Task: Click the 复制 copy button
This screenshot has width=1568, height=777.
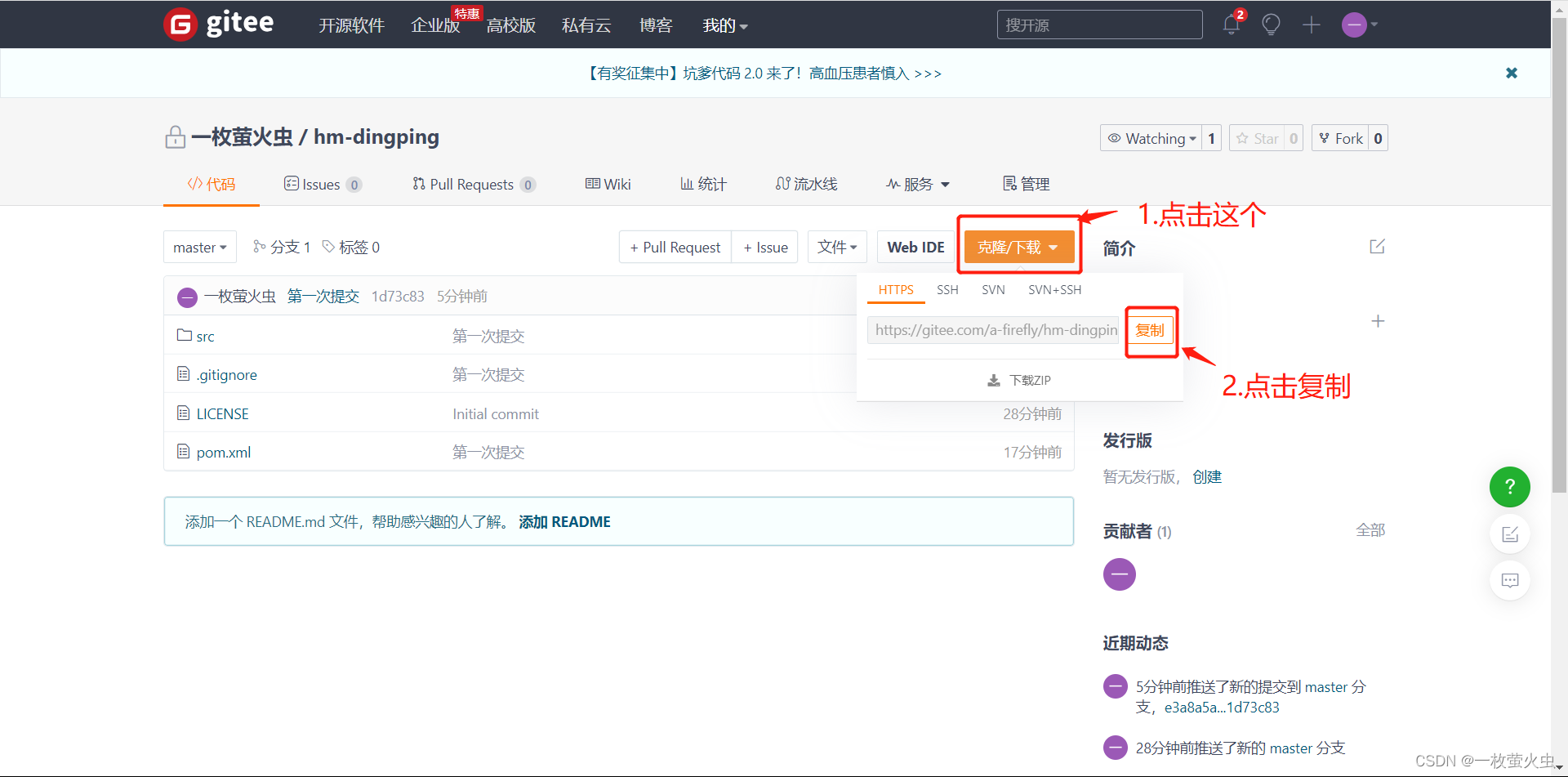Action: tap(1150, 330)
